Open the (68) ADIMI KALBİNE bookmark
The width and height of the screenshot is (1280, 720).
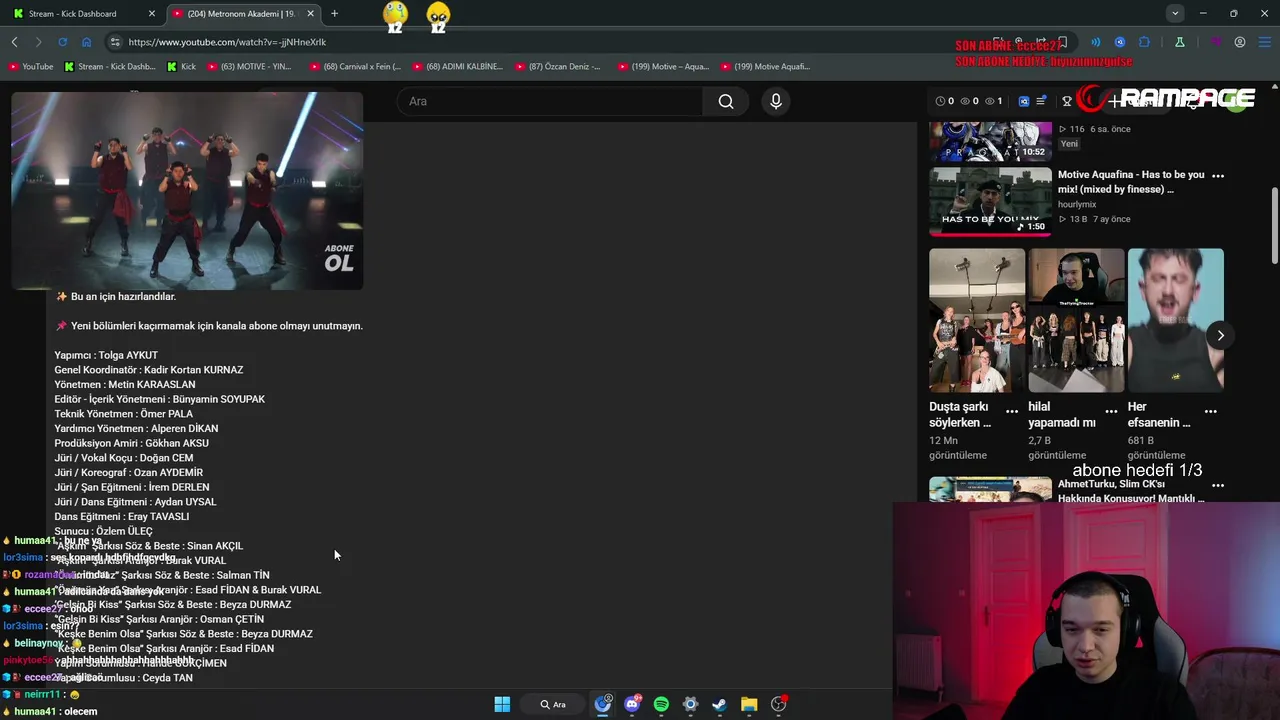(x=457, y=66)
